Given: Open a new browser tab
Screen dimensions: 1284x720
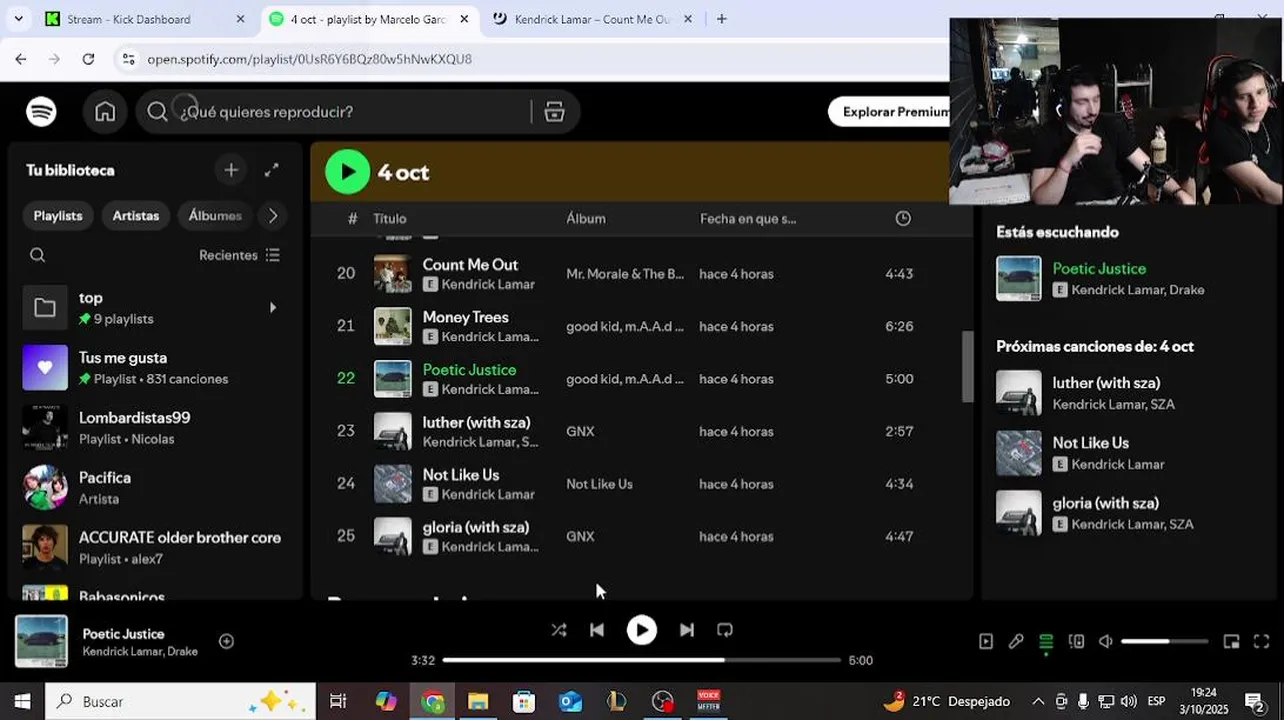Looking at the screenshot, I should coord(722,19).
